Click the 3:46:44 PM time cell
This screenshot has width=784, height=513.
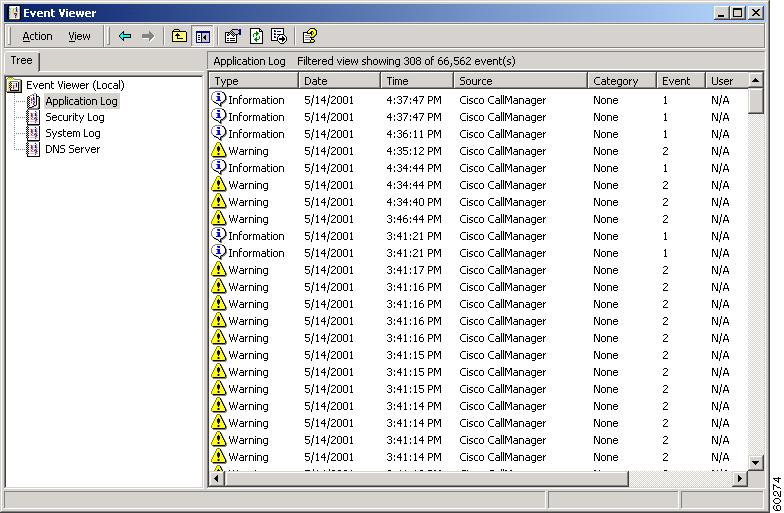point(414,219)
